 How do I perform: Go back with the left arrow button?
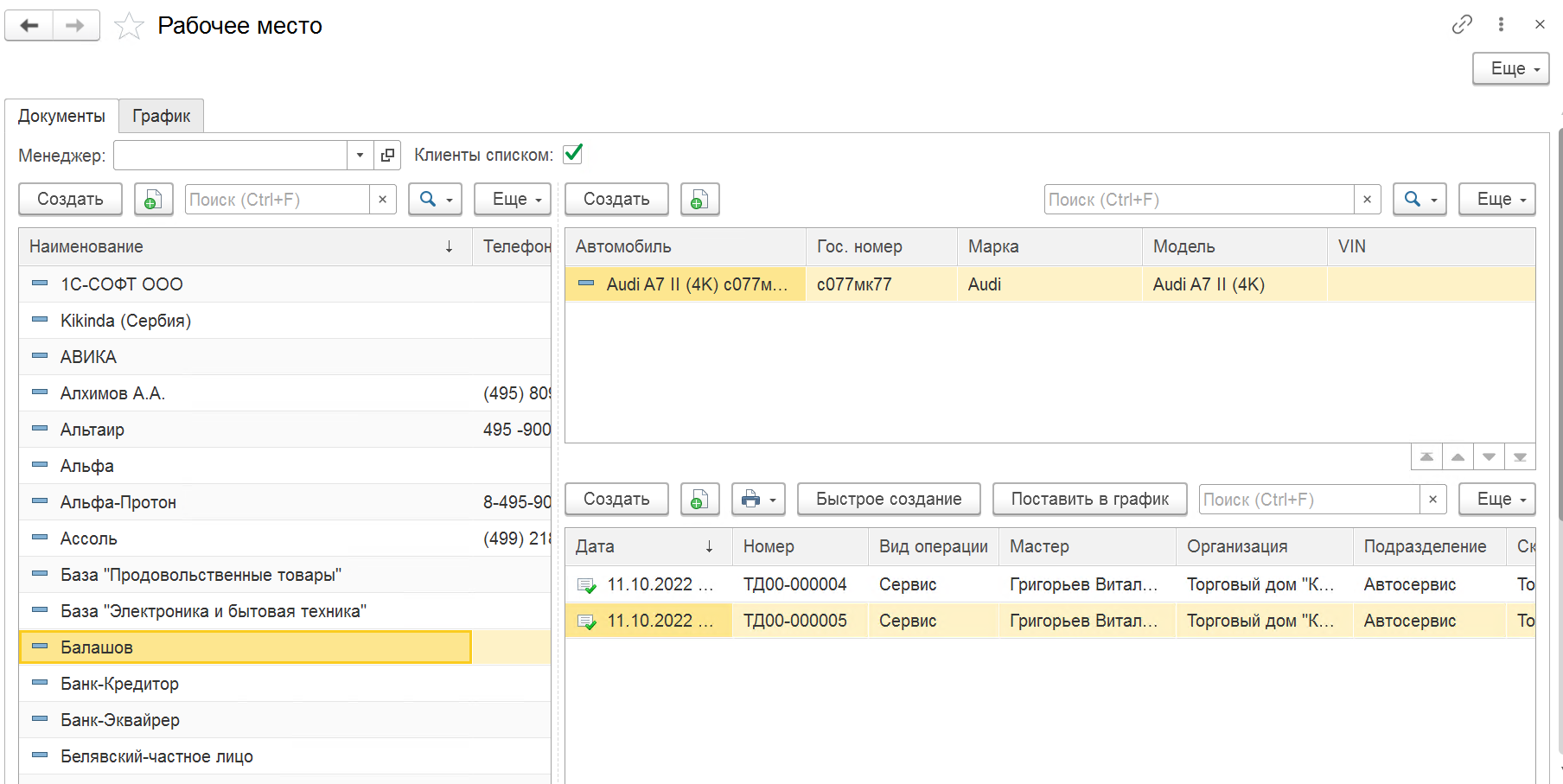pos(29,26)
